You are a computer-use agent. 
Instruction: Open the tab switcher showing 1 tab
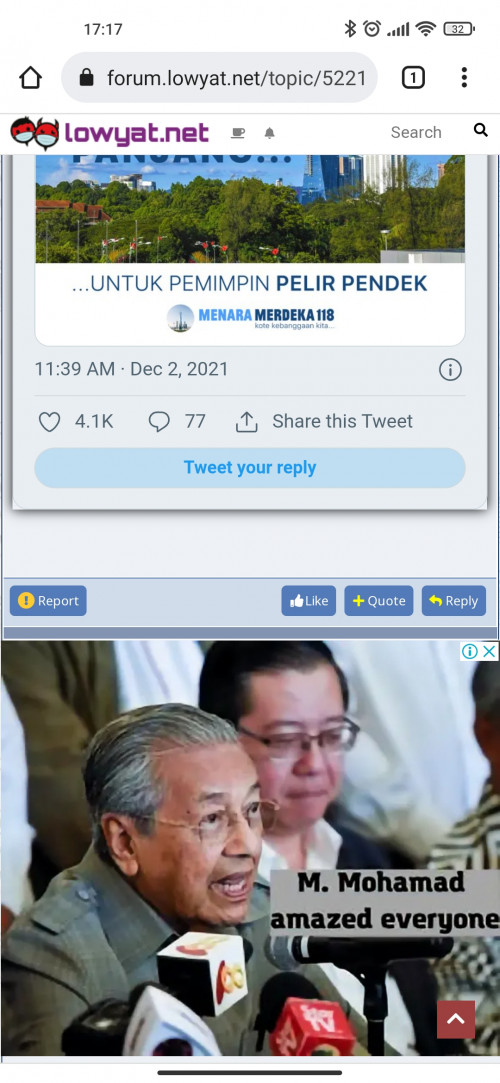[413, 78]
